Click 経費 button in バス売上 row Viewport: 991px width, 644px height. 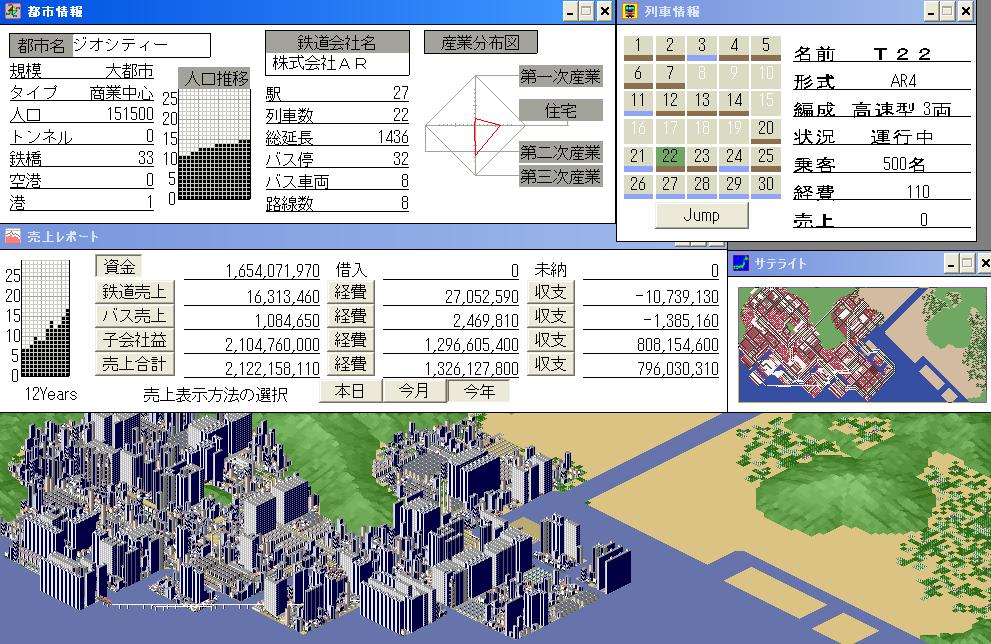(351, 315)
